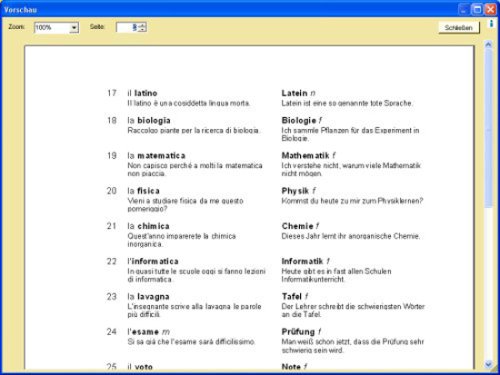Click the word 'la fisica'

click(144, 191)
